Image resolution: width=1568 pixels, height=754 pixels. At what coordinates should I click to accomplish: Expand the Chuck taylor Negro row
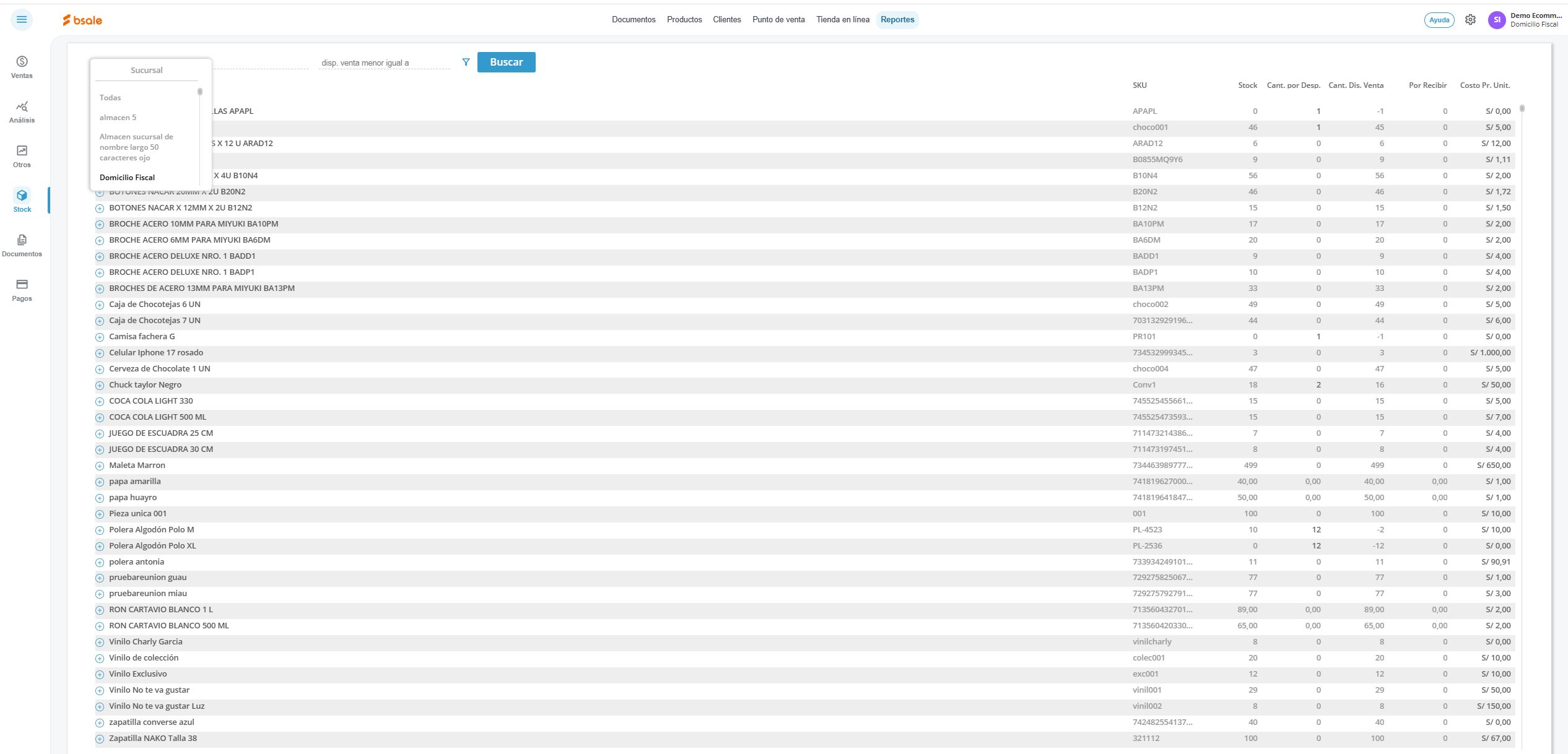pos(99,385)
